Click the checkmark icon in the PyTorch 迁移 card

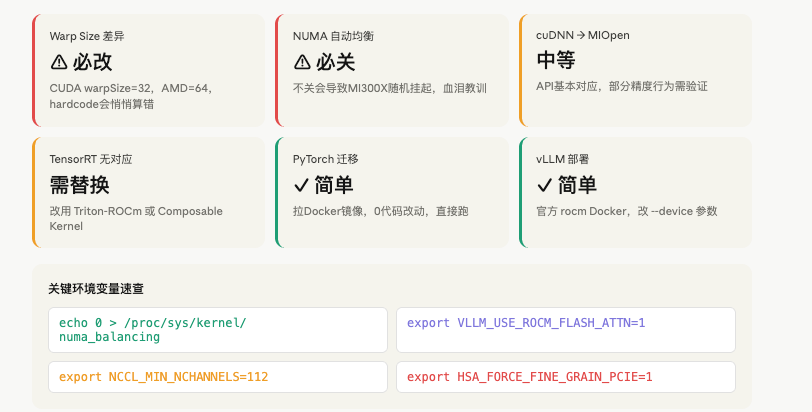click(x=301, y=185)
